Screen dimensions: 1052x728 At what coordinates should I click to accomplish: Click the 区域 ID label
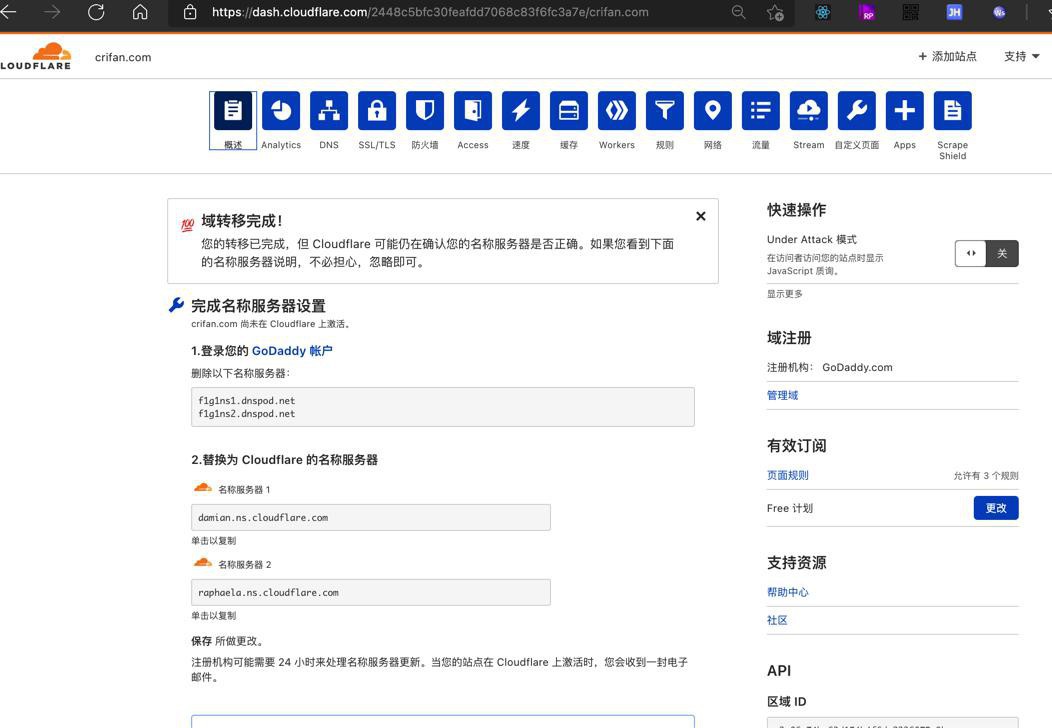coord(786,702)
